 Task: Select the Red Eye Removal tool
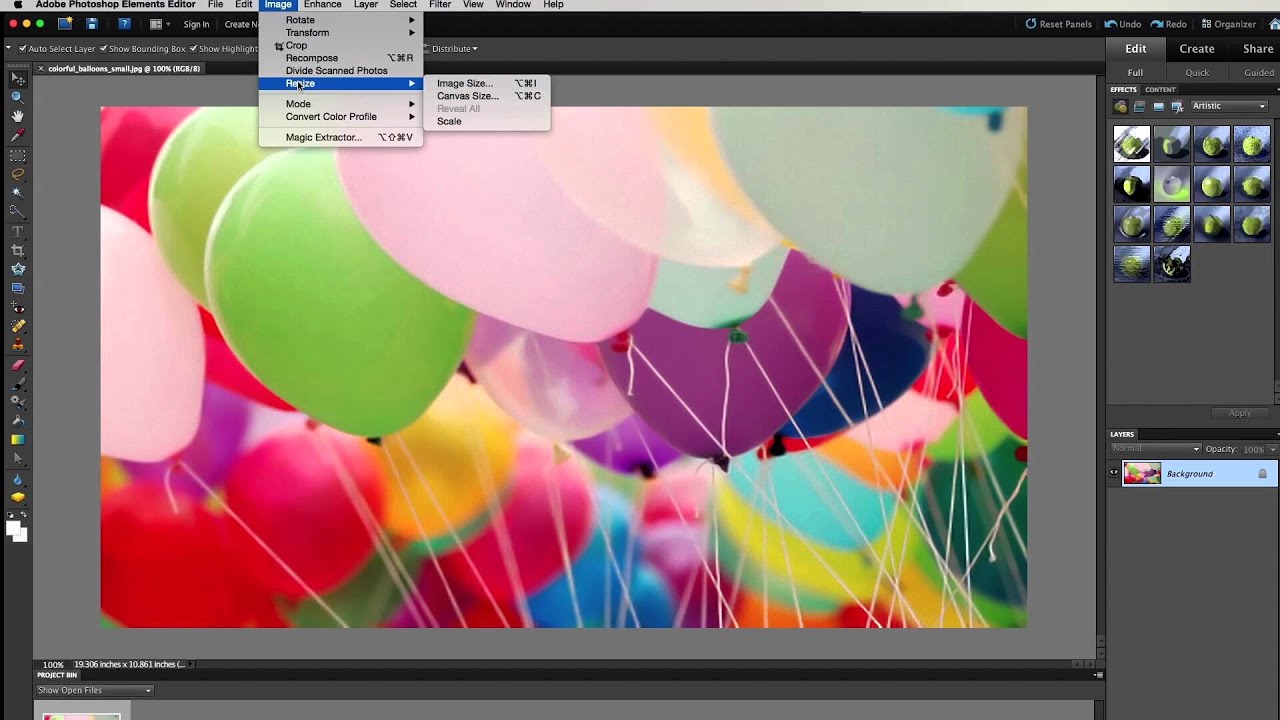pos(18,308)
